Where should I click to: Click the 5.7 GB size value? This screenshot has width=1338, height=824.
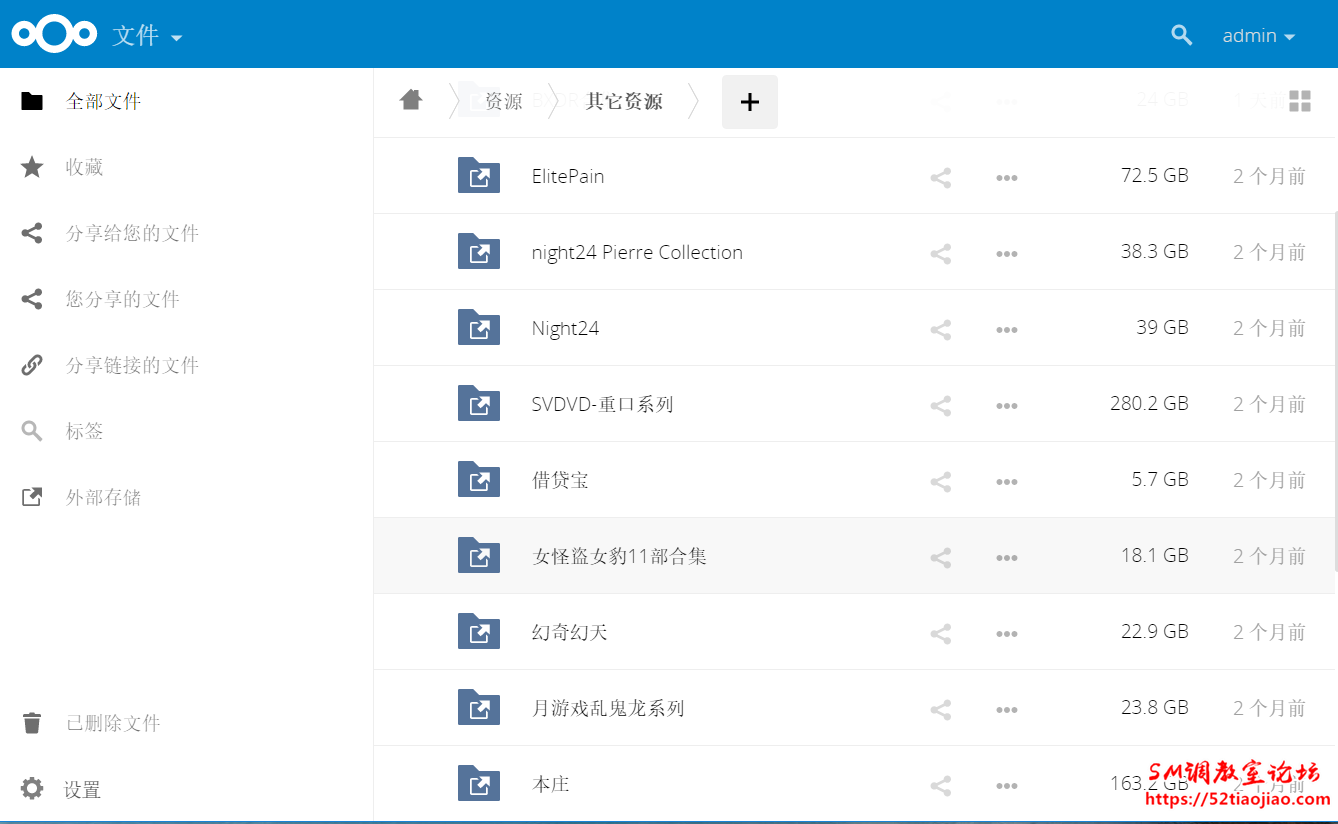(1160, 479)
